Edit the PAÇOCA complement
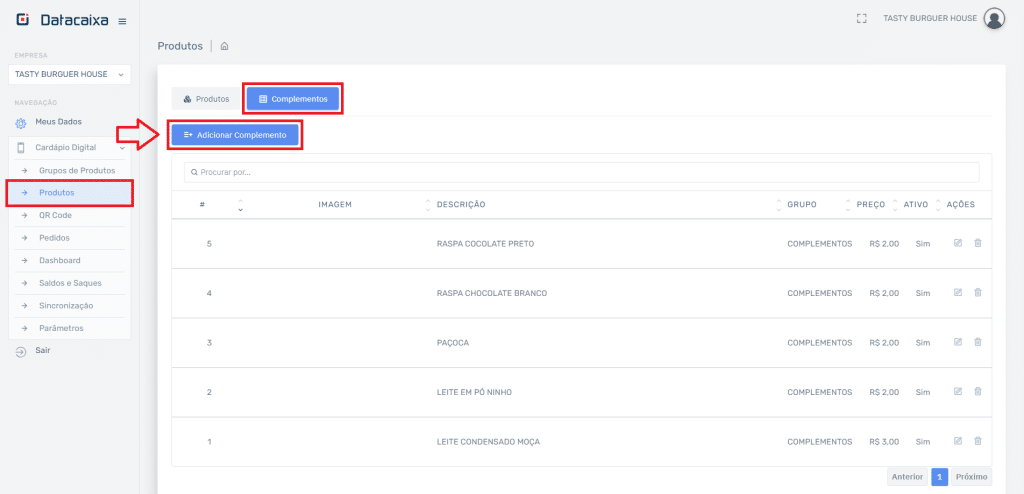Screen dimensions: 1024x494 [x=958, y=342]
